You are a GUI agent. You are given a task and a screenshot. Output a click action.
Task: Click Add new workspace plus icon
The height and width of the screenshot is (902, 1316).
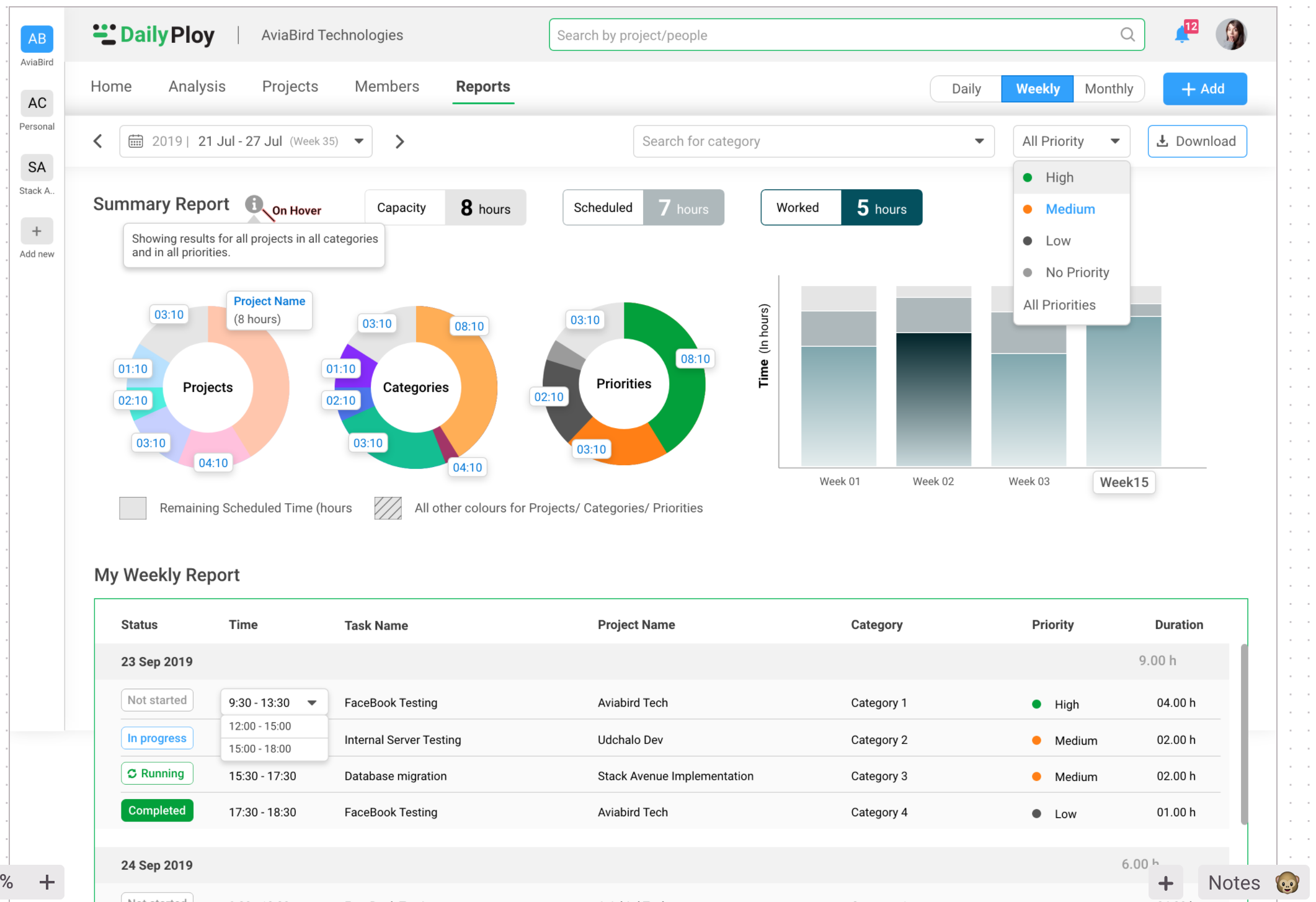37,231
